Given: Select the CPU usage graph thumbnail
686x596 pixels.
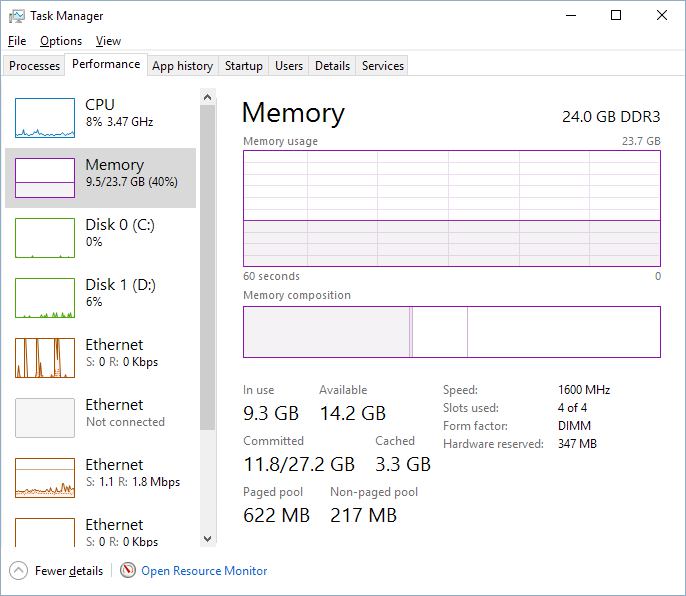Looking at the screenshot, I should [45, 118].
